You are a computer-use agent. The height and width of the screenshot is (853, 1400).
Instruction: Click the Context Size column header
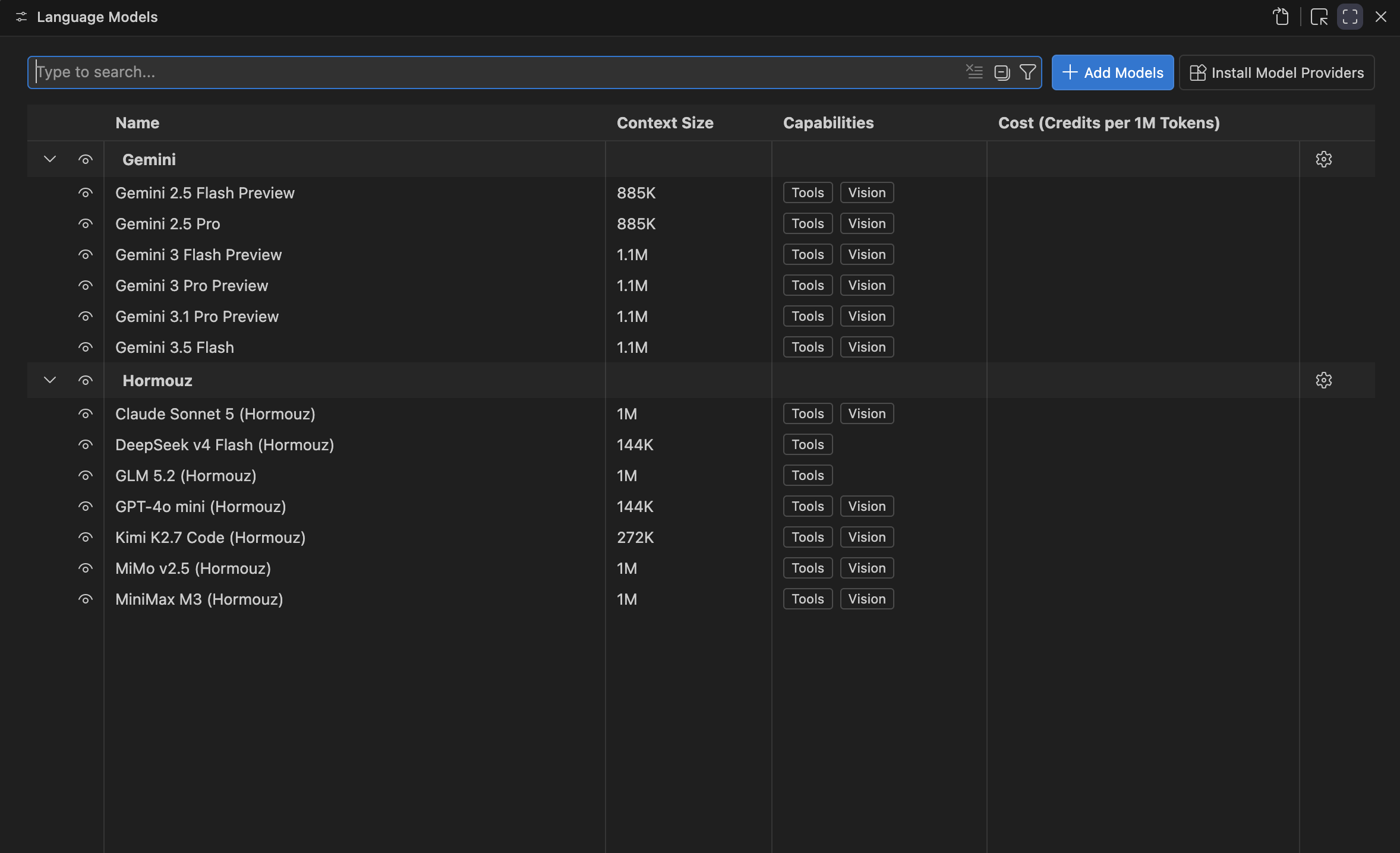click(x=665, y=123)
